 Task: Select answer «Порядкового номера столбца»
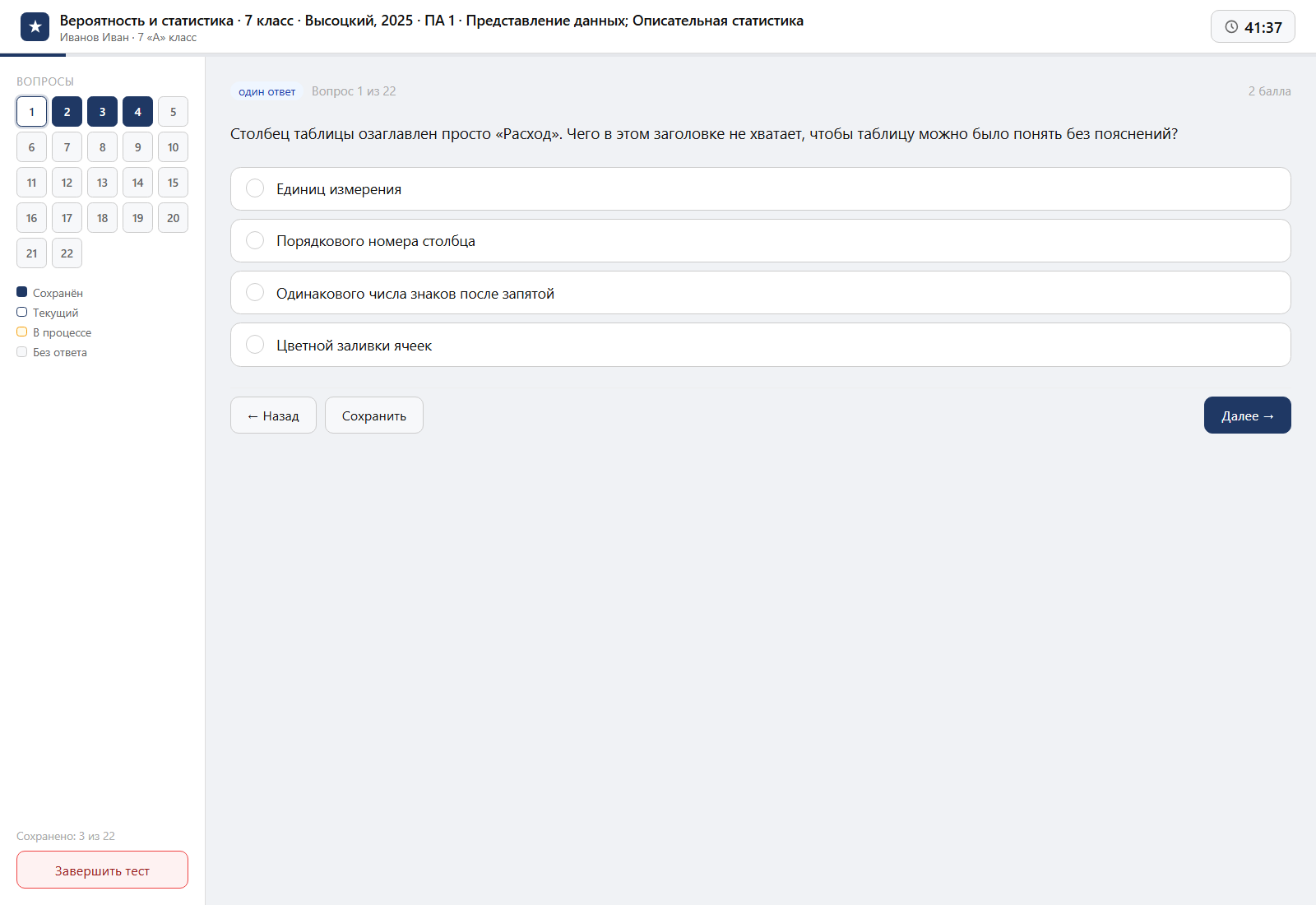point(760,240)
